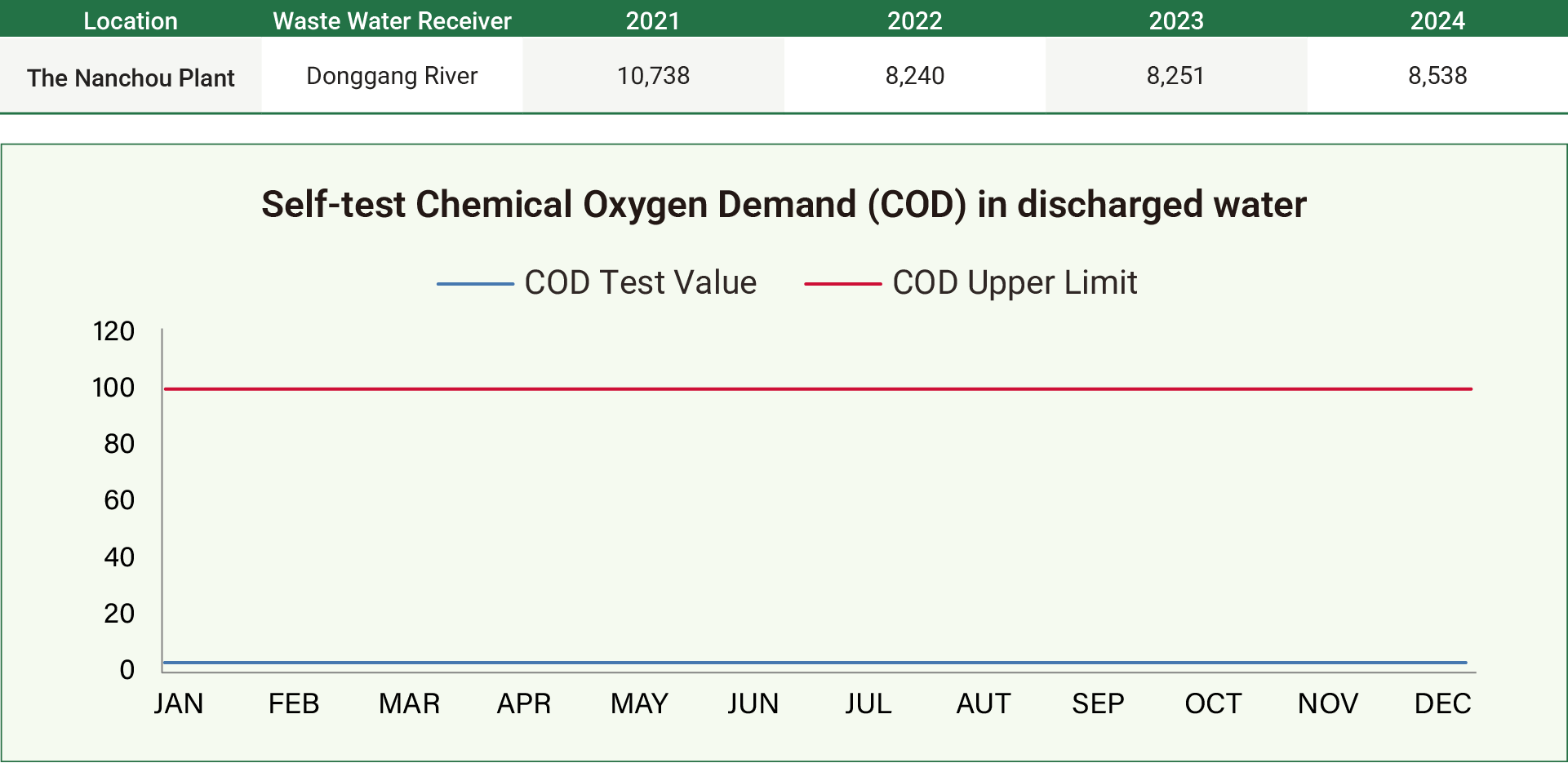1568x763 pixels.
Task: Click the DEC label on x-axis
Action: coord(1442,703)
